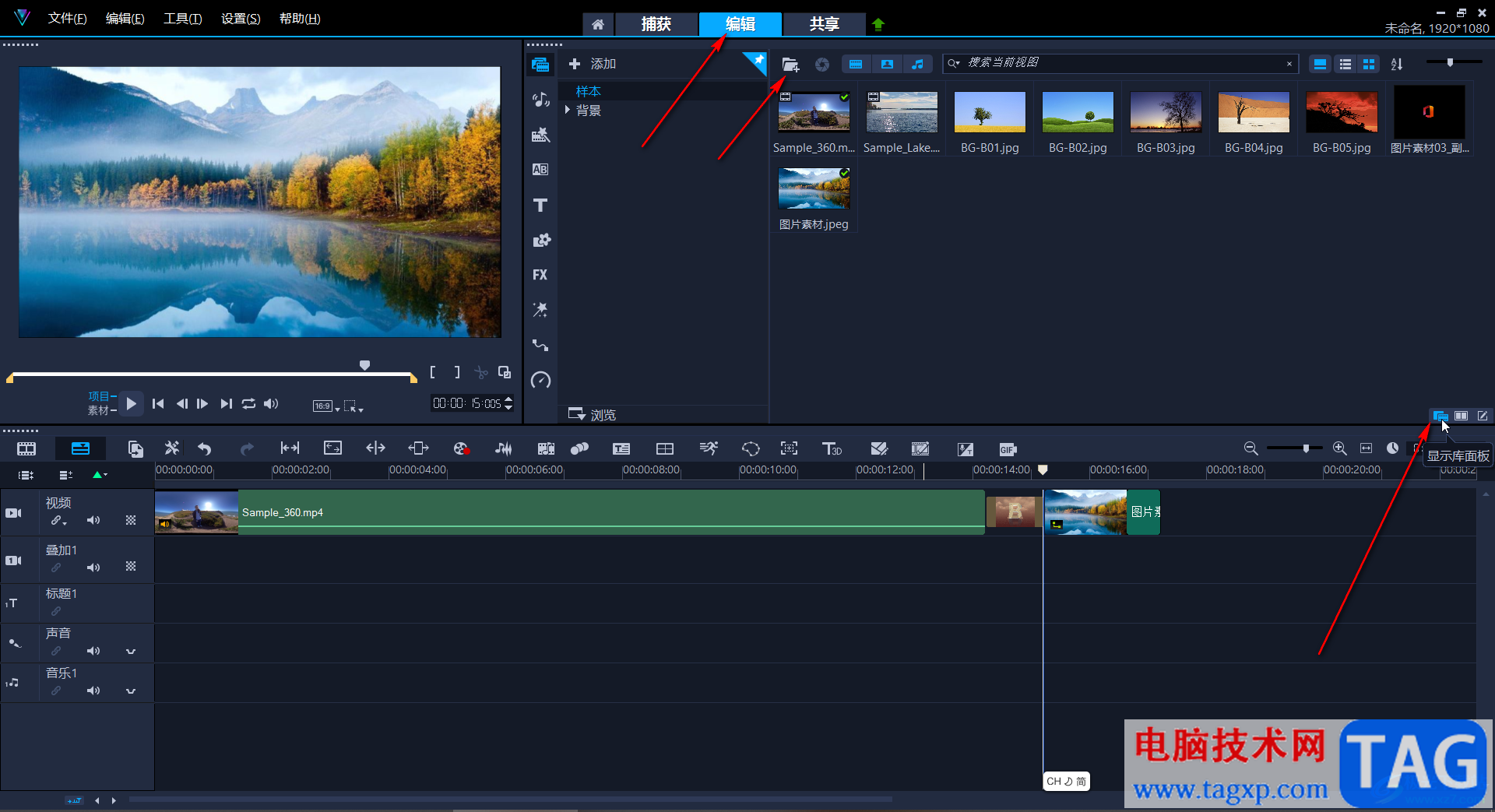The height and width of the screenshot is (812, 1495).
Task: Mute the 声音 voice track
Action: [x=93, y=651]
